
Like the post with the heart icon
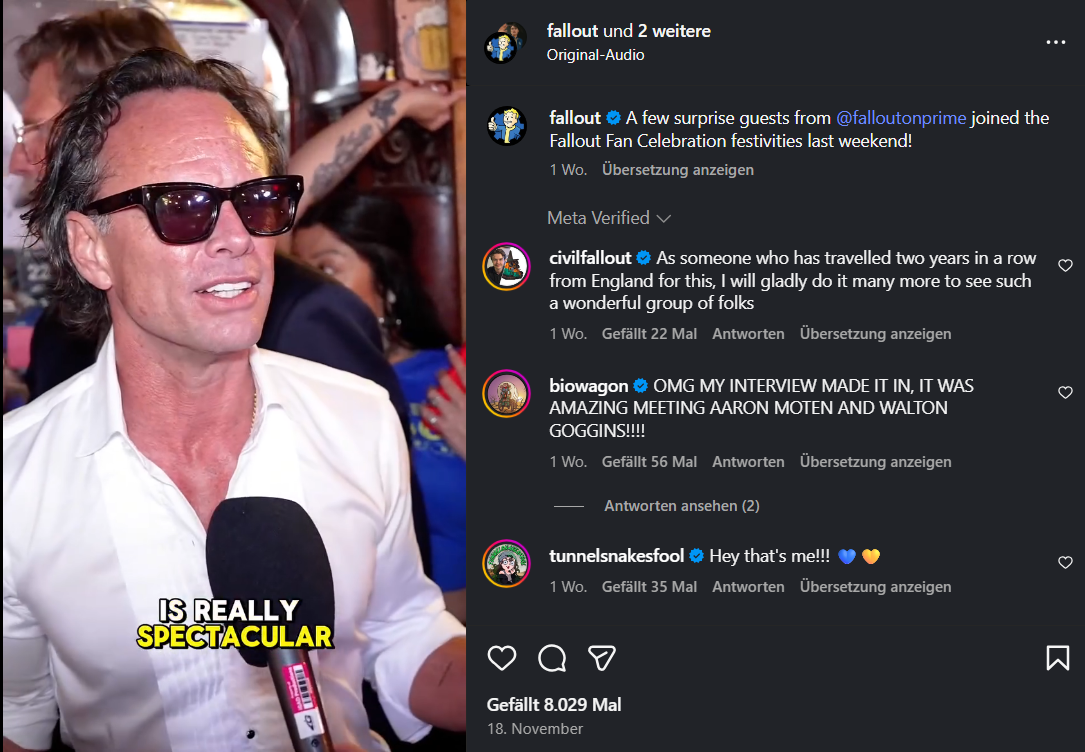502,658
